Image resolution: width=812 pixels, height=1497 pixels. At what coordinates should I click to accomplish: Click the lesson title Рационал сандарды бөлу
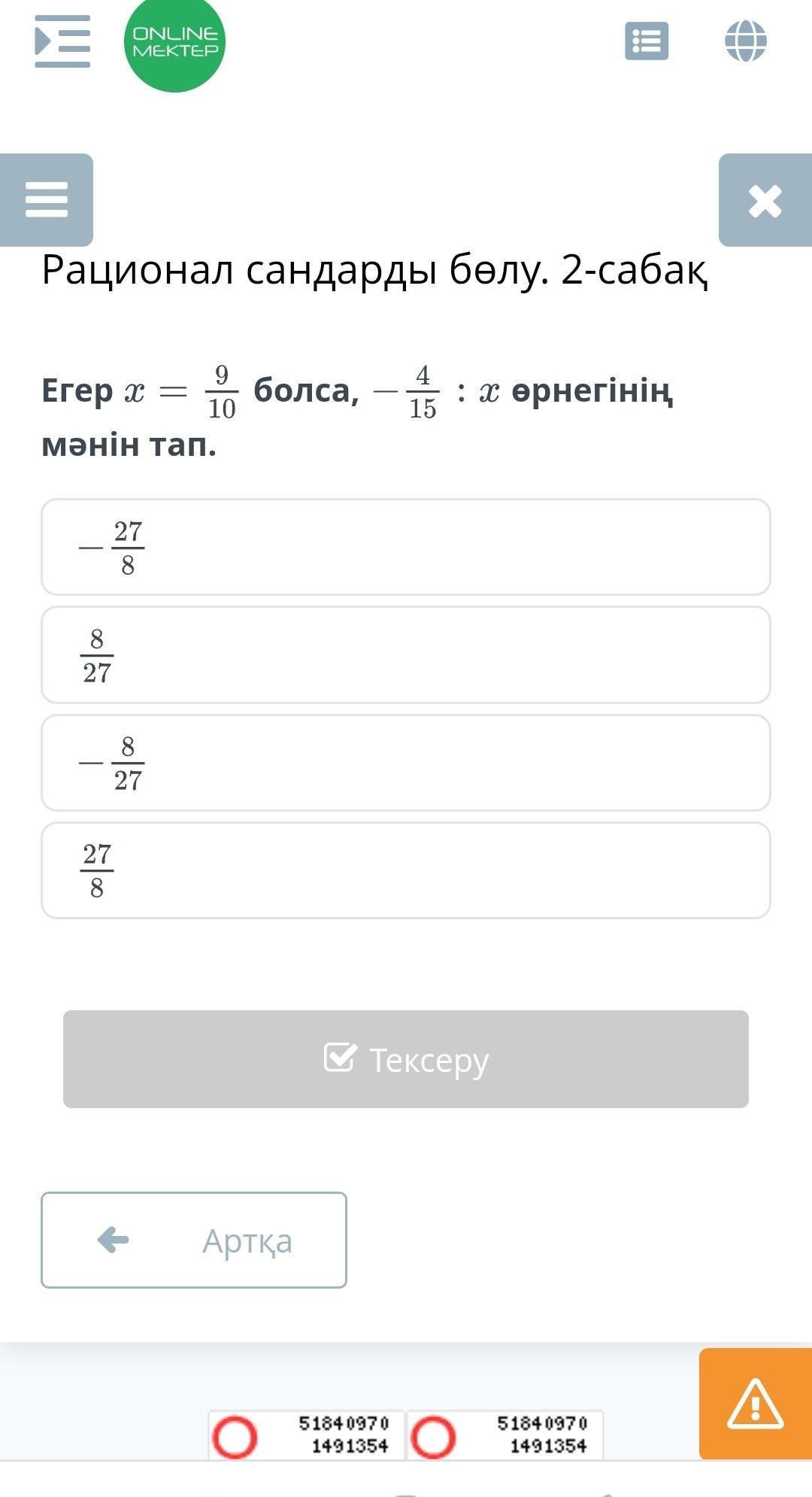click(x=374, y=269)
